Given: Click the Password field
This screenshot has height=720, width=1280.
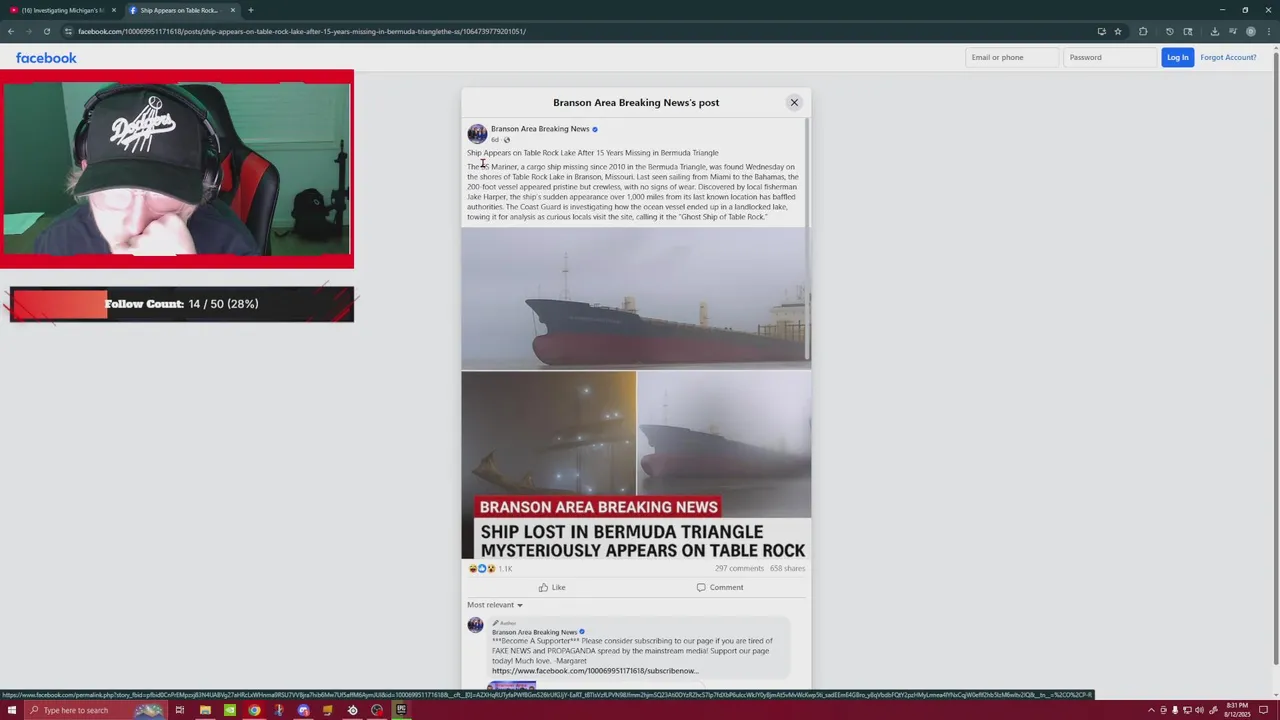Looking at the screenshot, I should coord(1110,57).
